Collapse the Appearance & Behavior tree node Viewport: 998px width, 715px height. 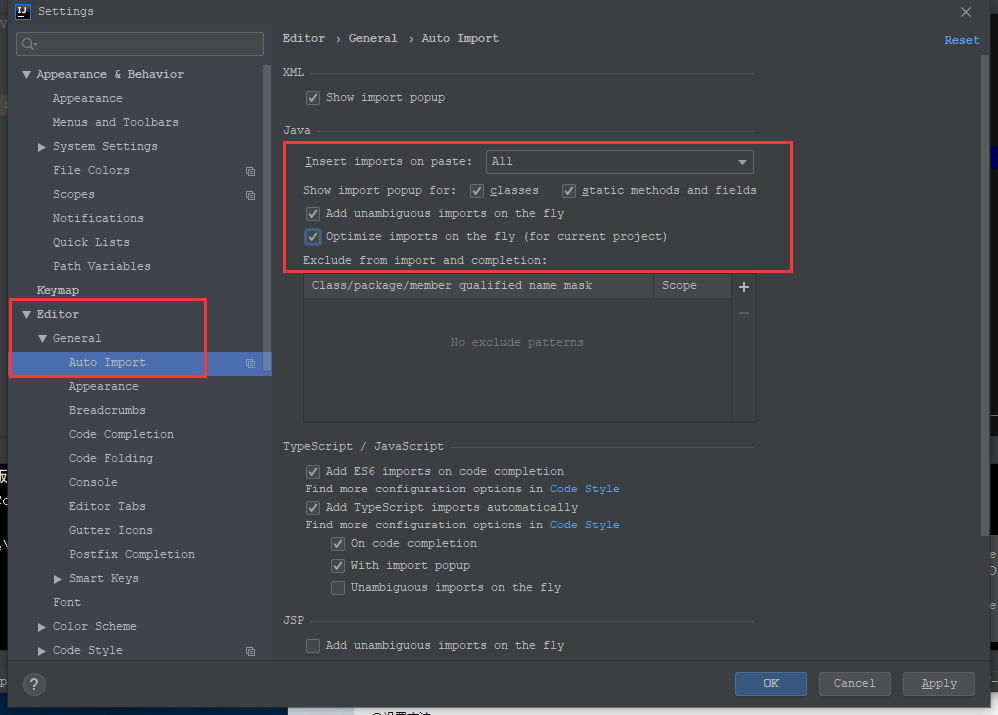[x=26, y=74]
